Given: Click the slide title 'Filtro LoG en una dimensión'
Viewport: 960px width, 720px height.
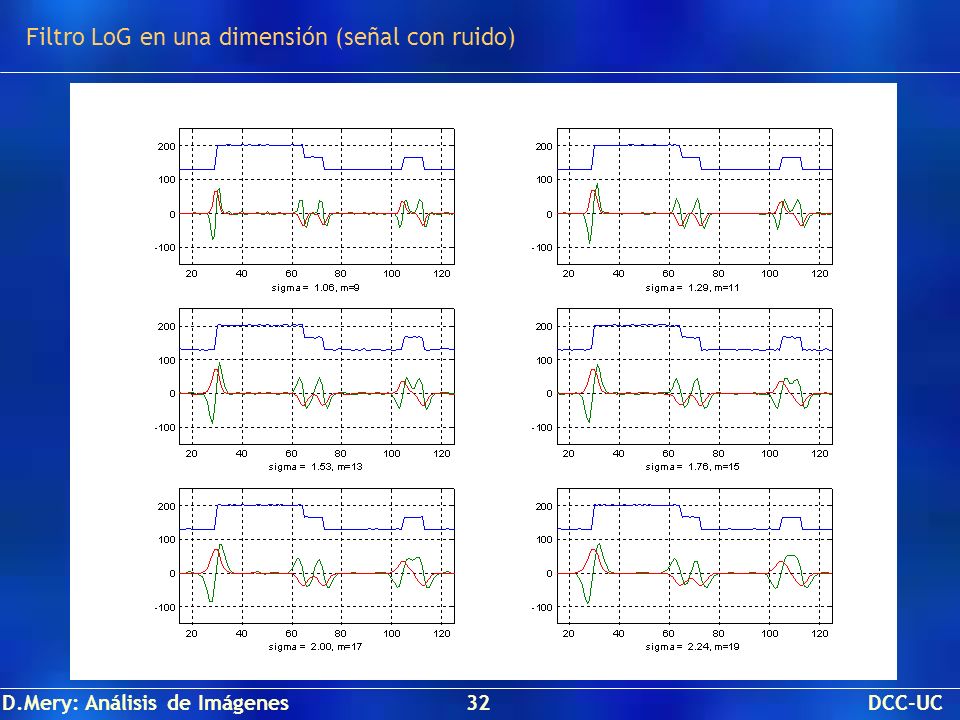Looking at the screenshot, I should pos(270,37).
